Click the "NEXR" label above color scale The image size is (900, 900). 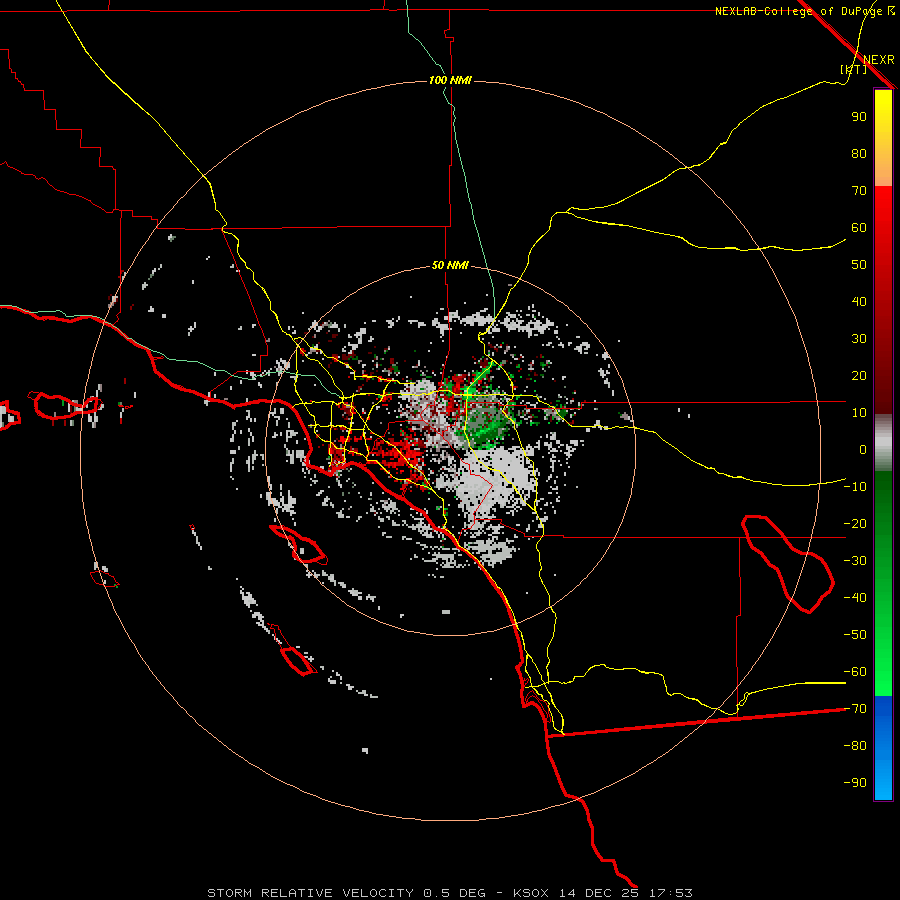point(878,60)
